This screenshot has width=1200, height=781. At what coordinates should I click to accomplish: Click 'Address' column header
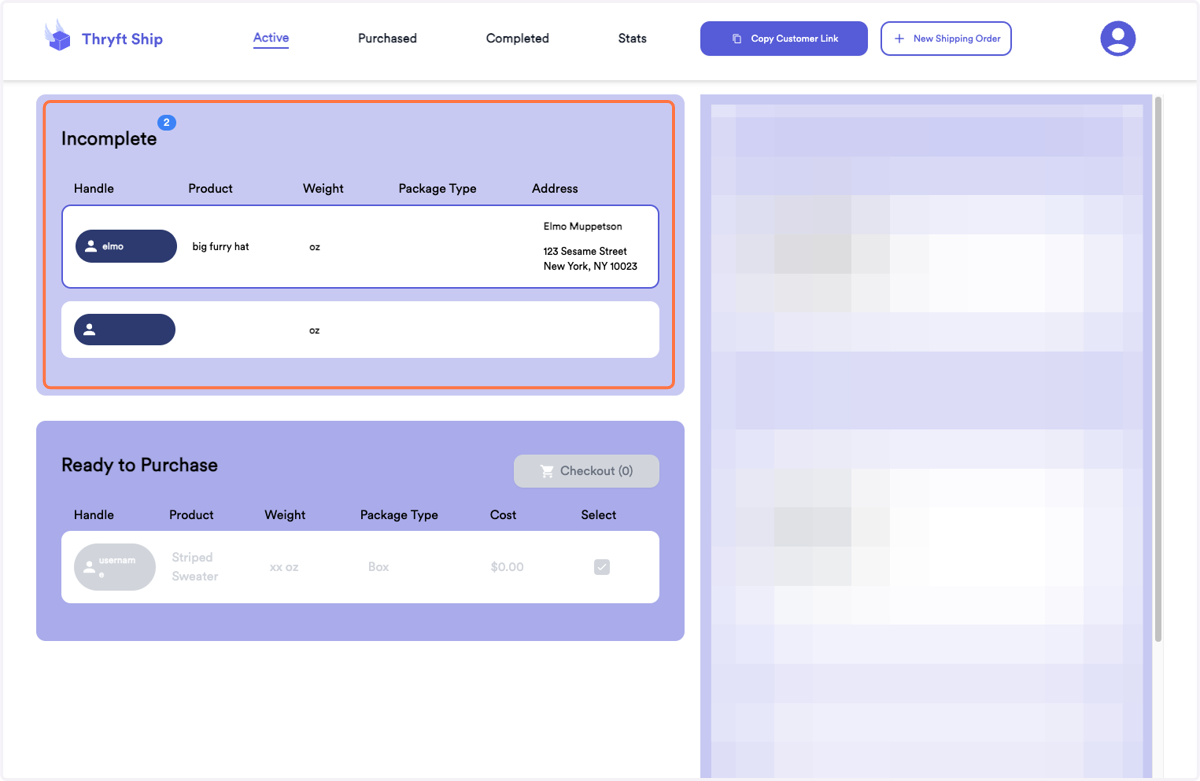point(555,188)
